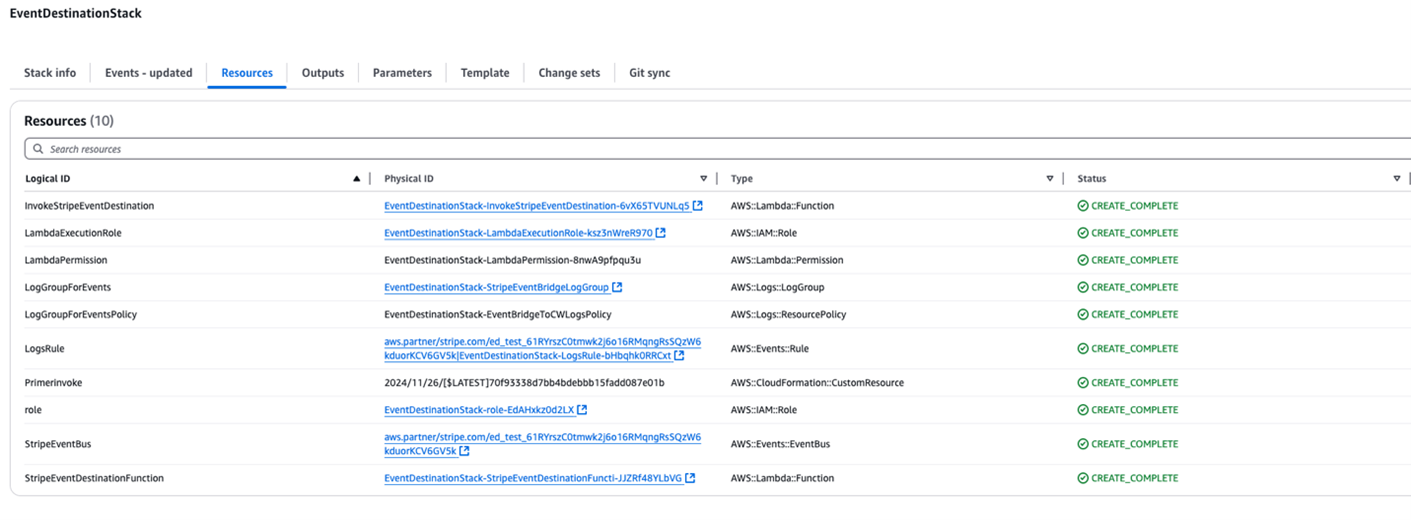
Task: Click CREATE_COMPLETE check icon for LambdaPermission row
Action: click(1083, 260)
